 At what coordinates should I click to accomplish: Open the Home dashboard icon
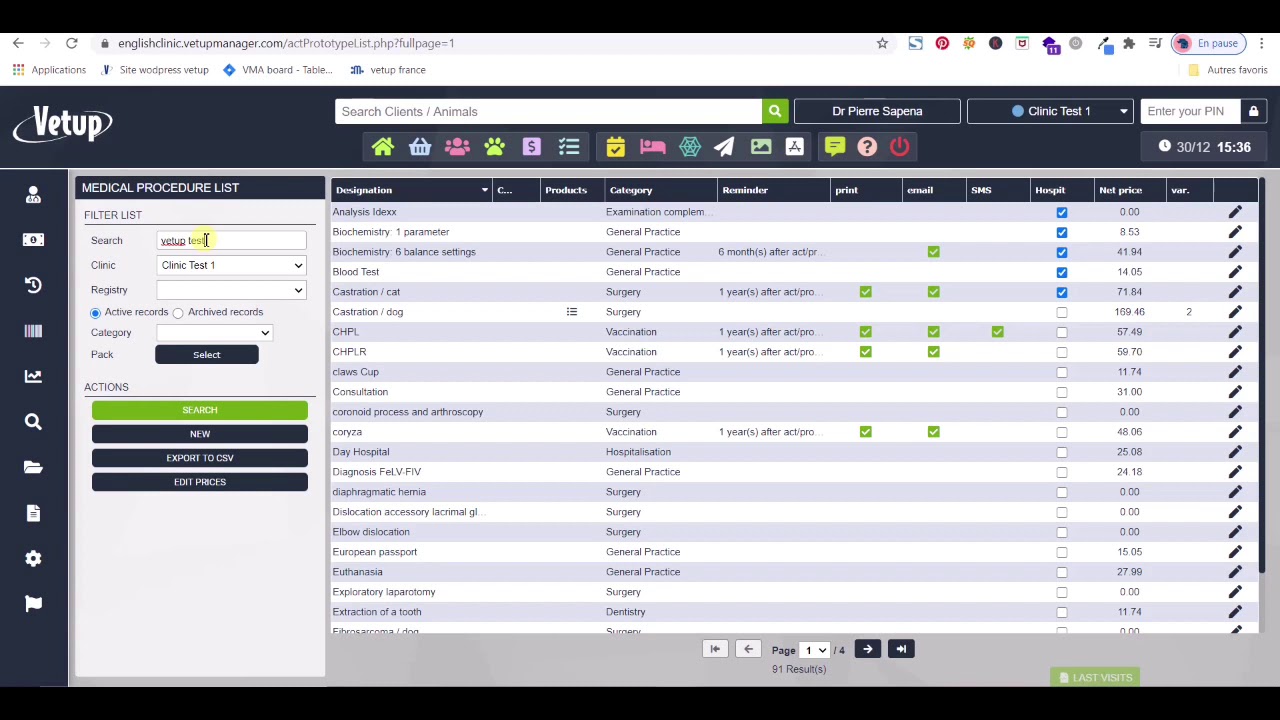point(383,147)
